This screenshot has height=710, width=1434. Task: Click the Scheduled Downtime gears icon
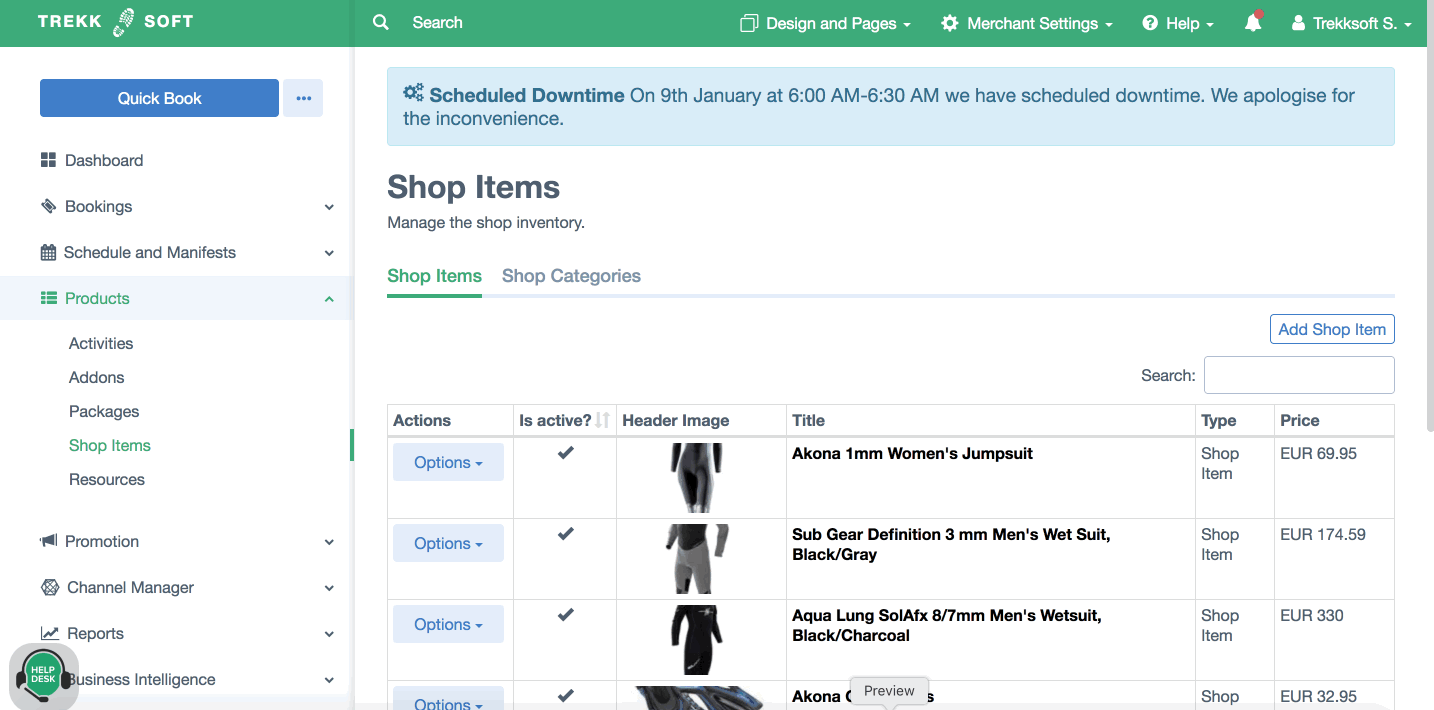coord(414,93)
